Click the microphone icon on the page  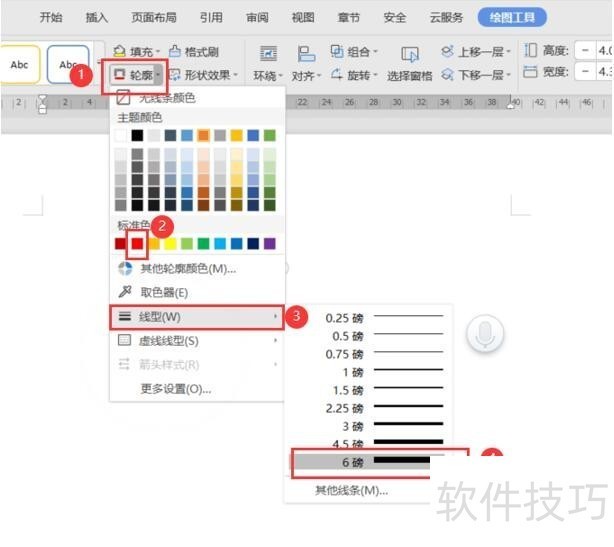click(x=486, y=333)
